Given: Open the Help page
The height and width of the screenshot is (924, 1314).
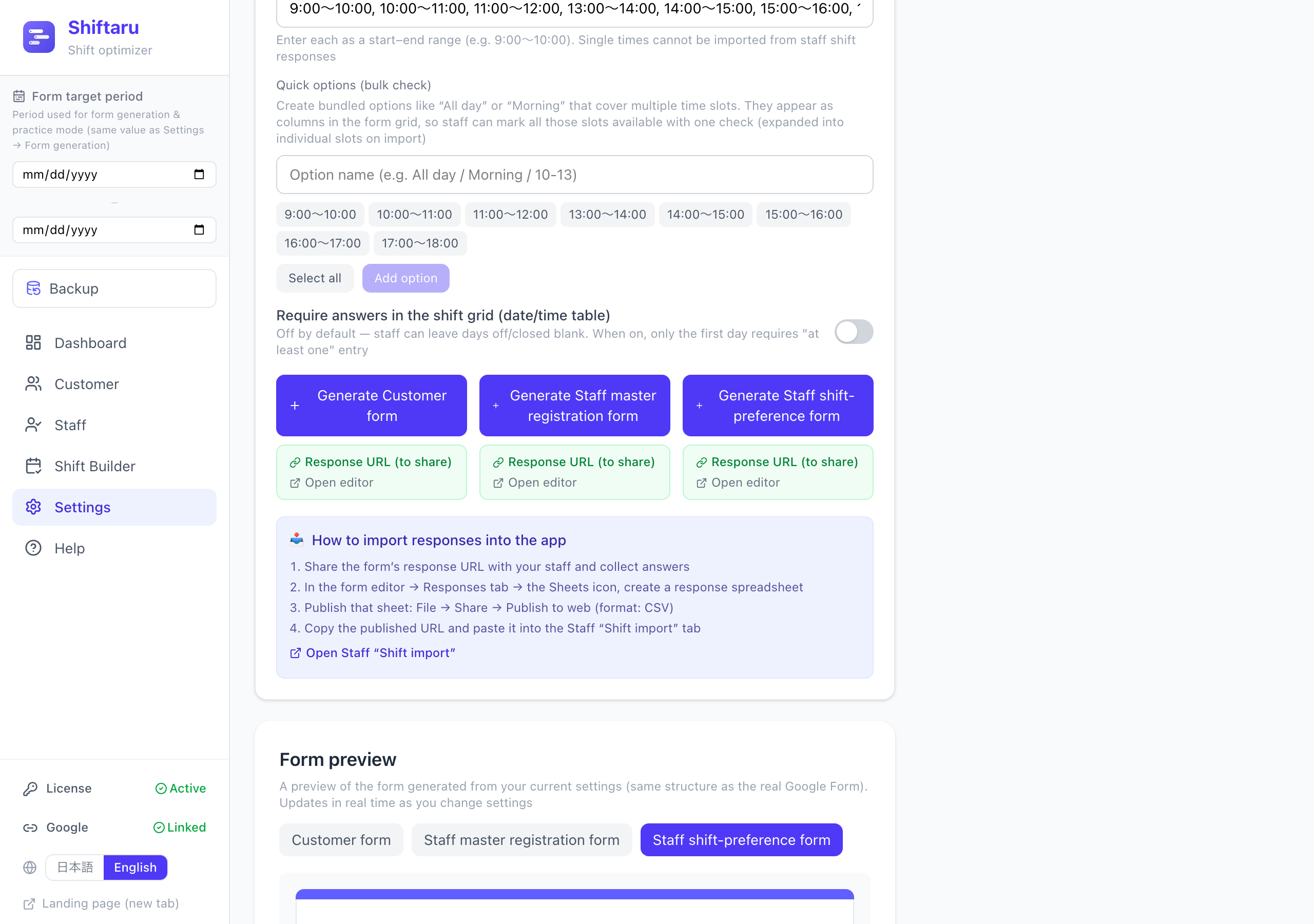Looking at the screenshot, I should tap(114, 548).
